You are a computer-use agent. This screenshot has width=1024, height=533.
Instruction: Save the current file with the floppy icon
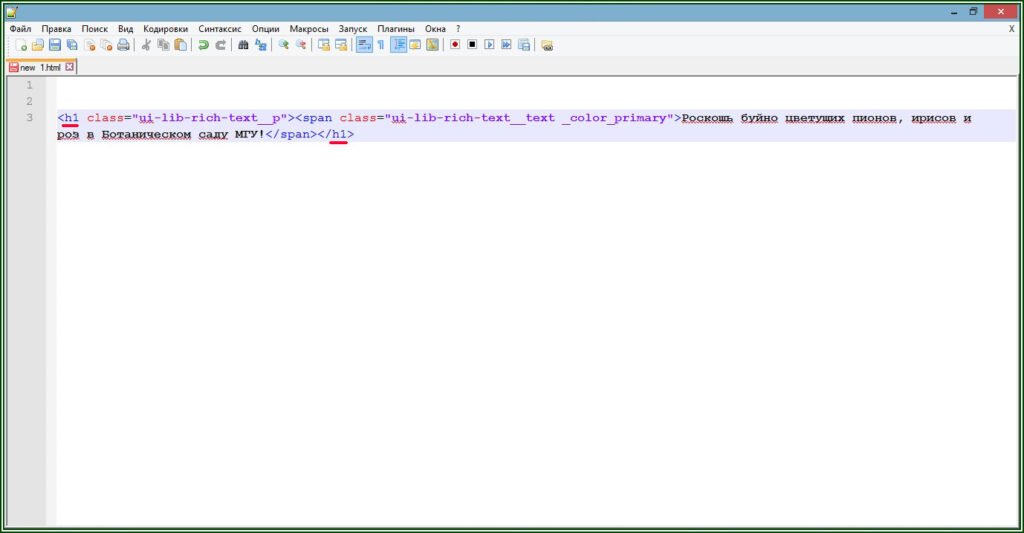pos(55,45)
